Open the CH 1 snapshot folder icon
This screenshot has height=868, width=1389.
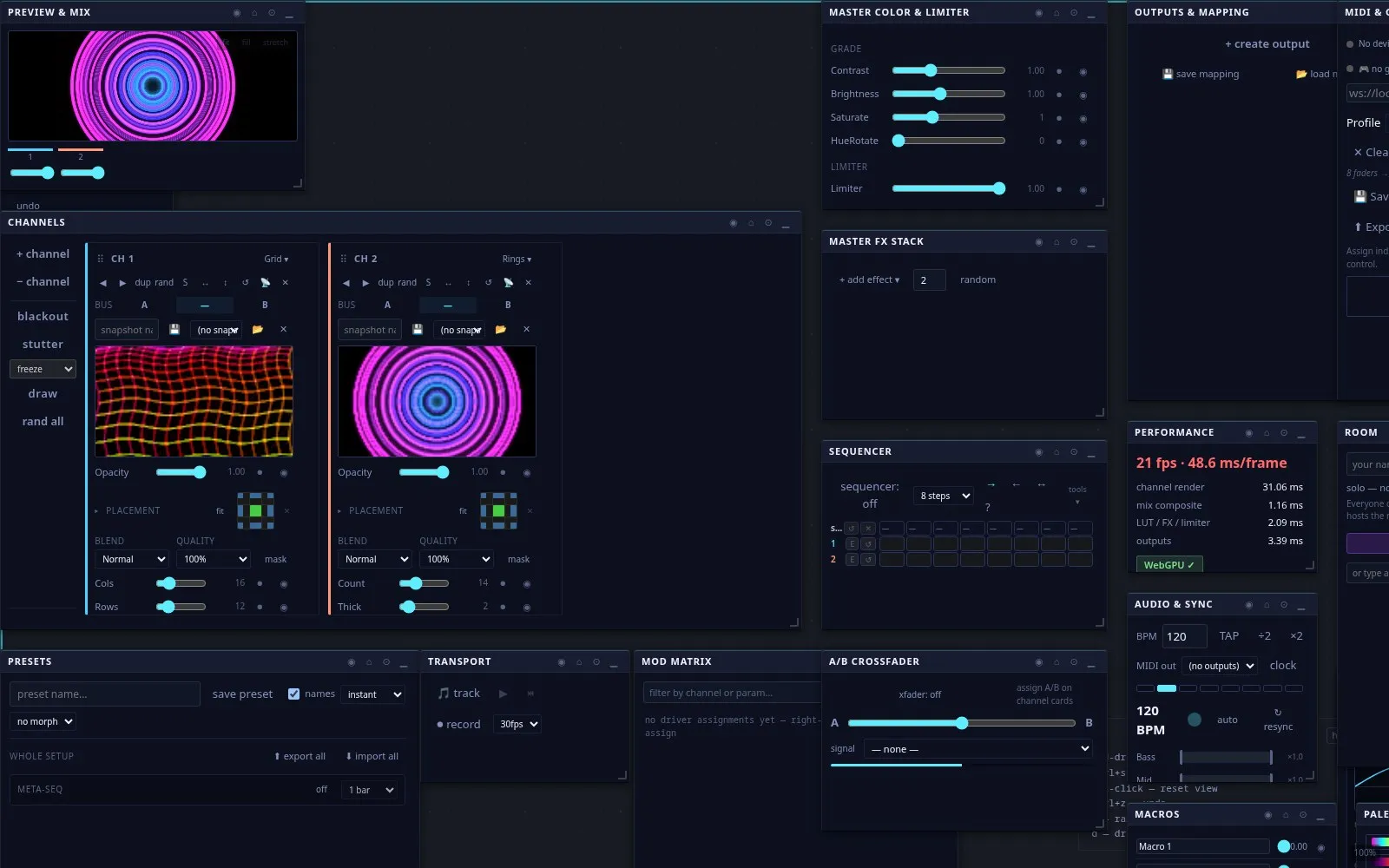(258, 330)
